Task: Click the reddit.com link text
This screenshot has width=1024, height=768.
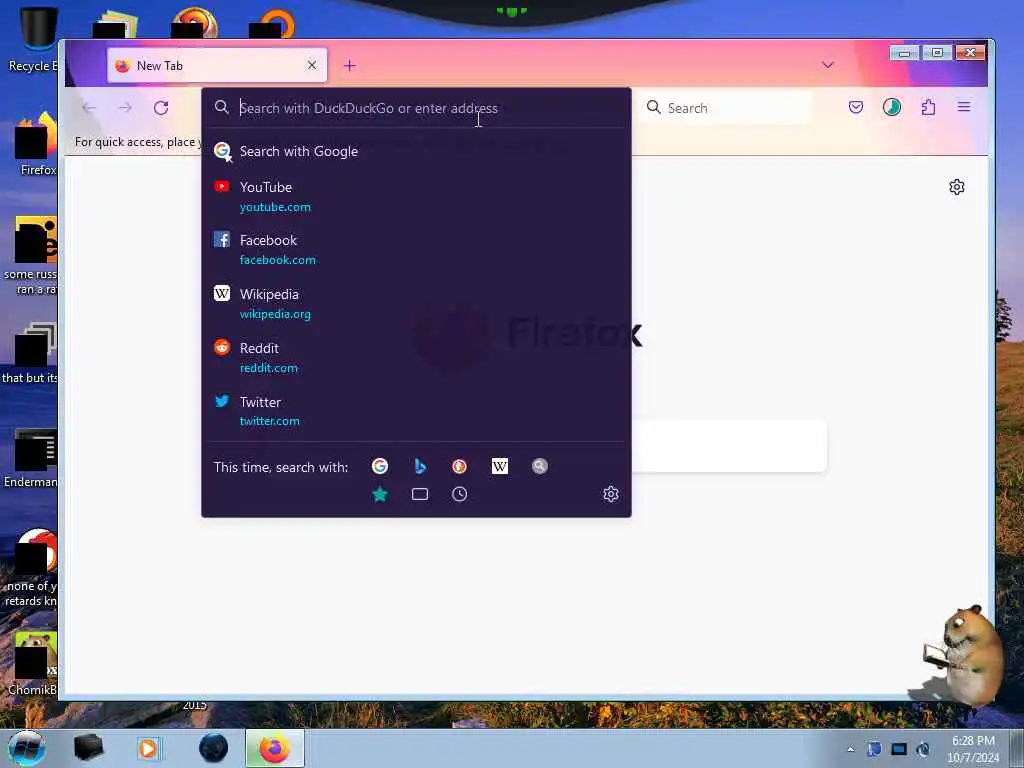Action: [268, 368]
